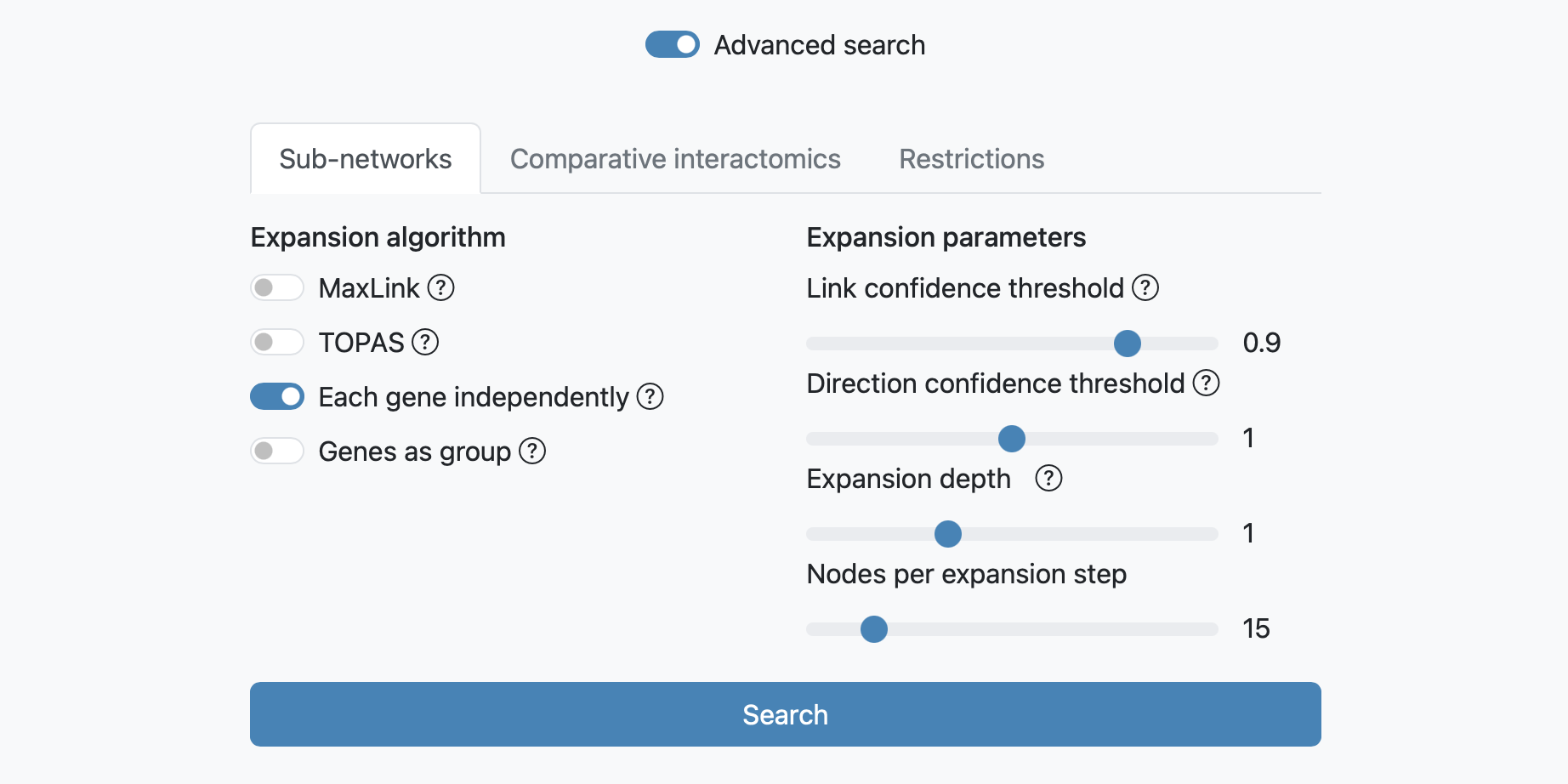The height and width of the screenshot is (784, 1568).
Task: Enable the Genes as group toggle
Action: click(x=277, y=452)
